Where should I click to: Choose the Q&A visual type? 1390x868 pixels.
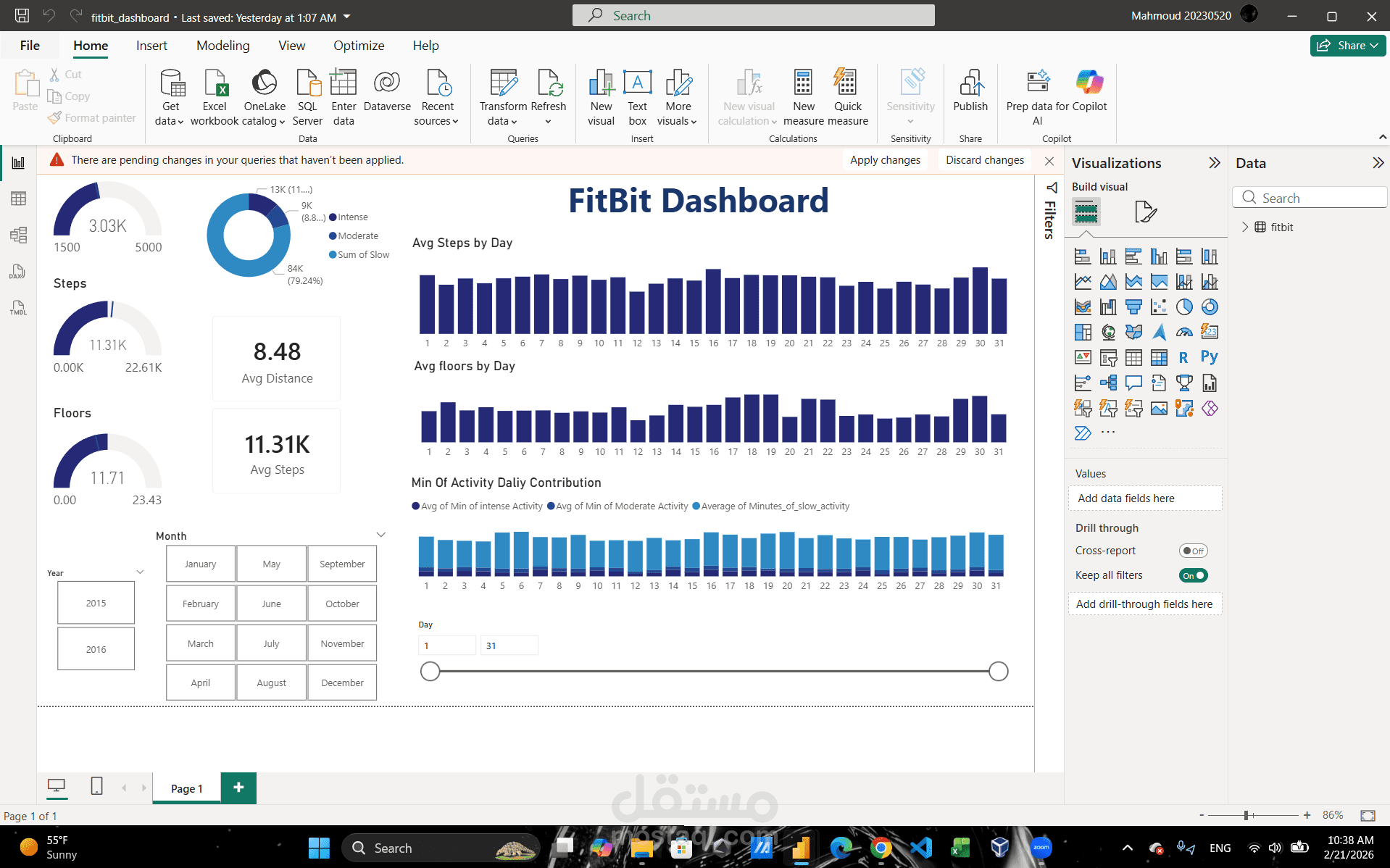1133,383
